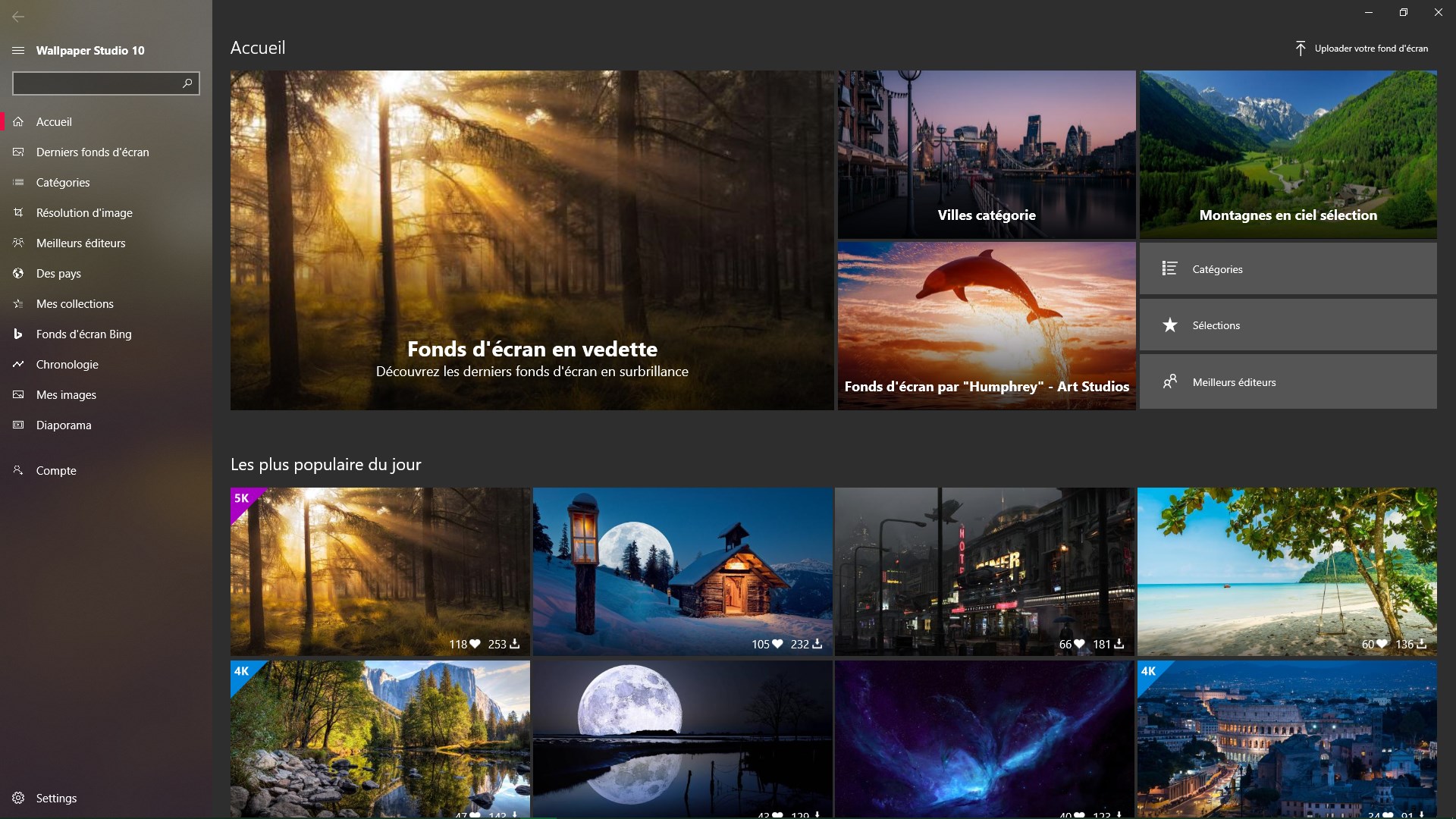The width and height of the screenshot is (1456, 819).
Task: Click the upload arrow icon
Action: [1301, 49]
